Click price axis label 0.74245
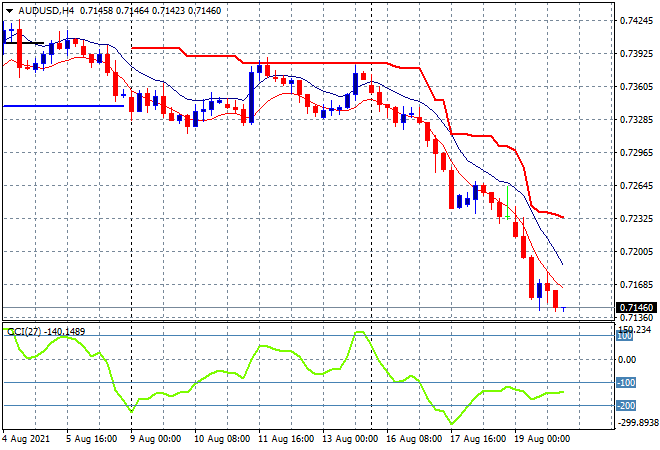Viewport: 660px width, 450px height. click(636, 21)
